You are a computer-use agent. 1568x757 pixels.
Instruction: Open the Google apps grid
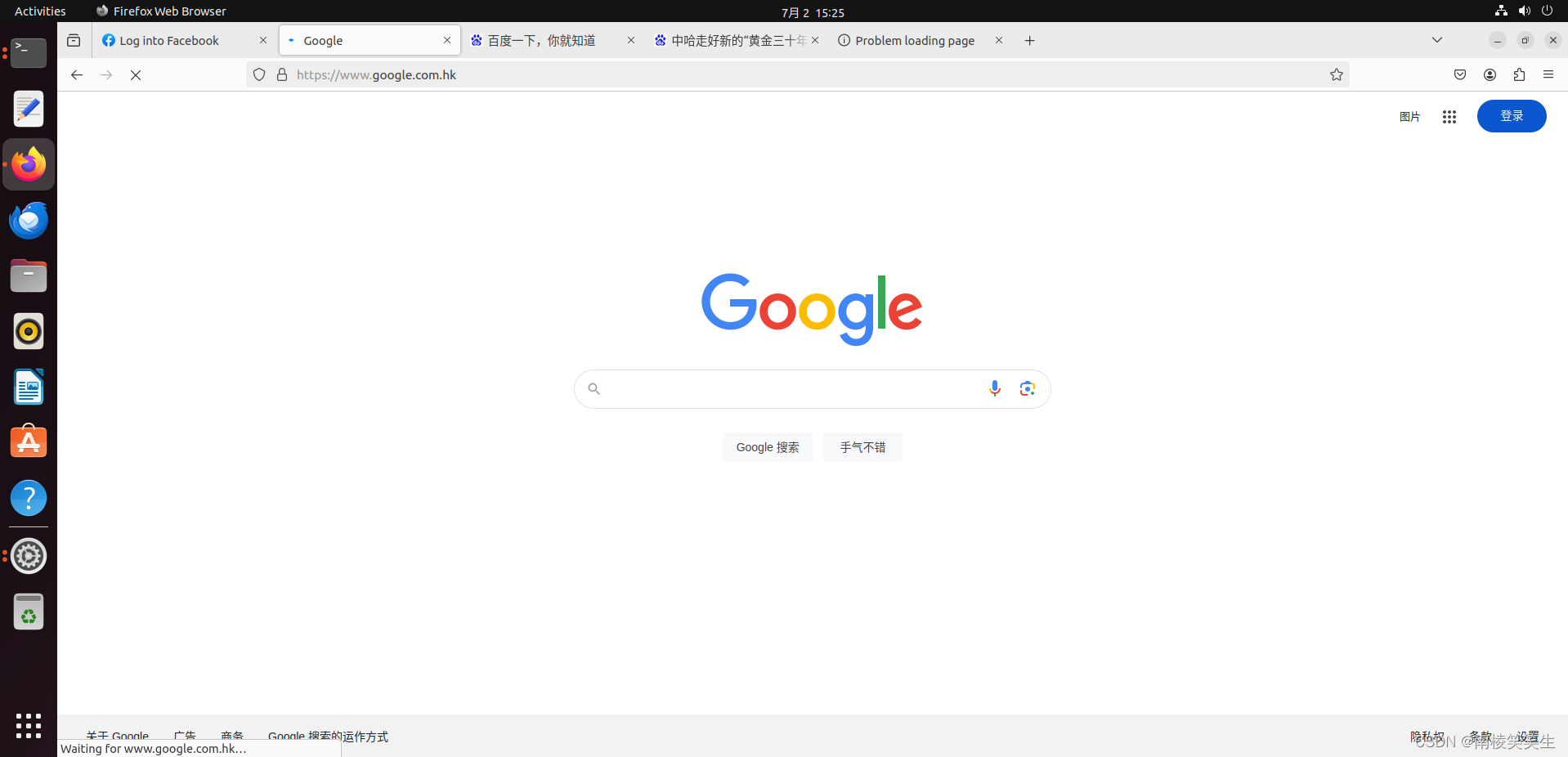(x=1449, y=116)
